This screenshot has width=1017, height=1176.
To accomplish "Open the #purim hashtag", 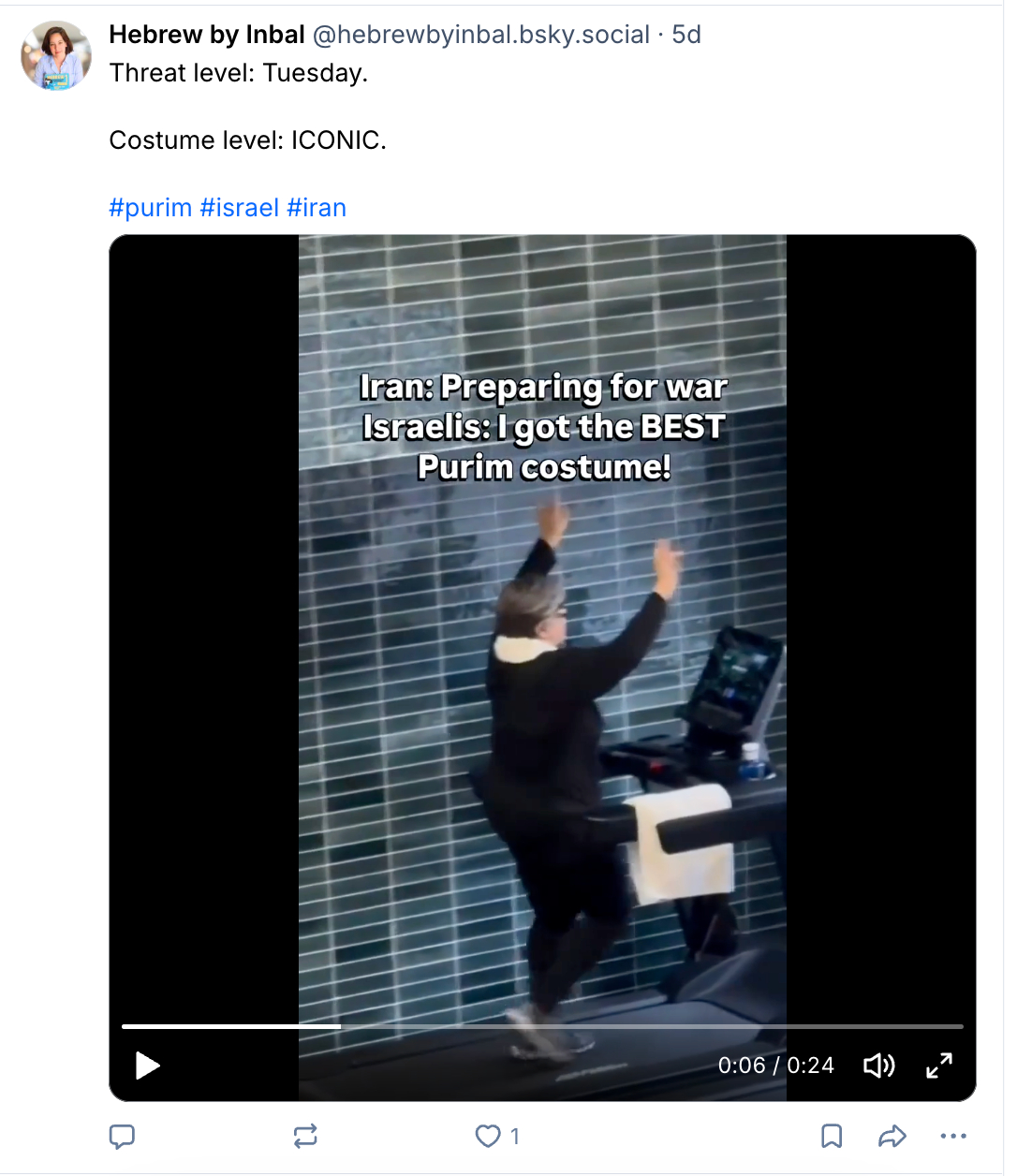I will (151, 208).
